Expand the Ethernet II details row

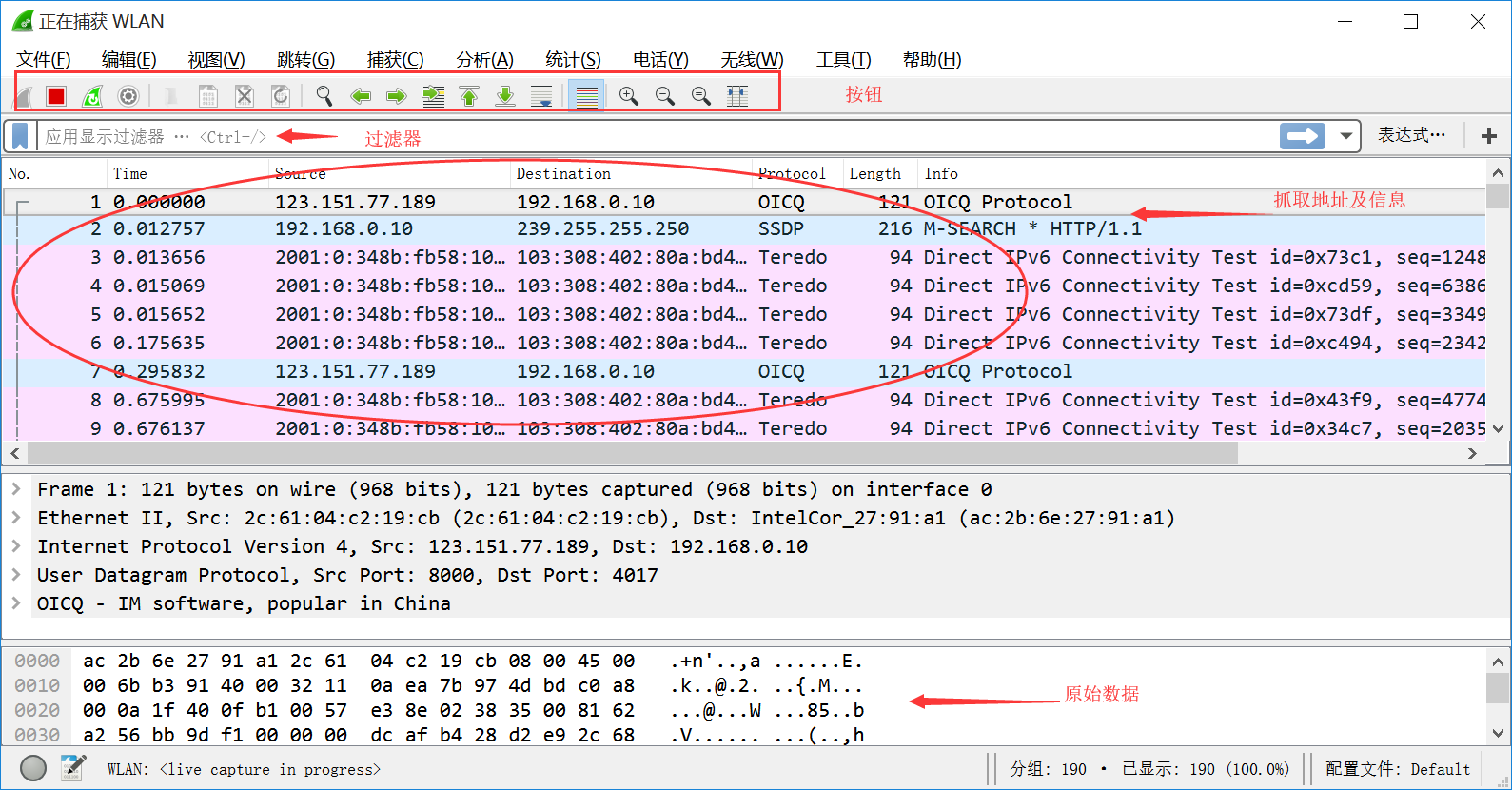[x=16, y=518]
